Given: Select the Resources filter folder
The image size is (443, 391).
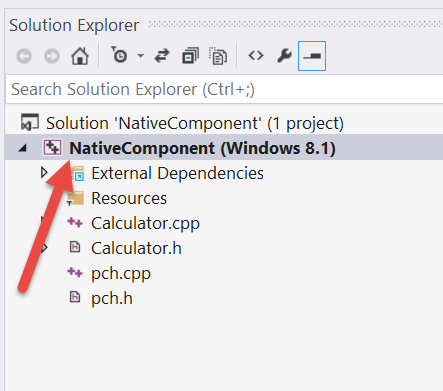Looking at the screenshot, I should click(x=129, y=198).
